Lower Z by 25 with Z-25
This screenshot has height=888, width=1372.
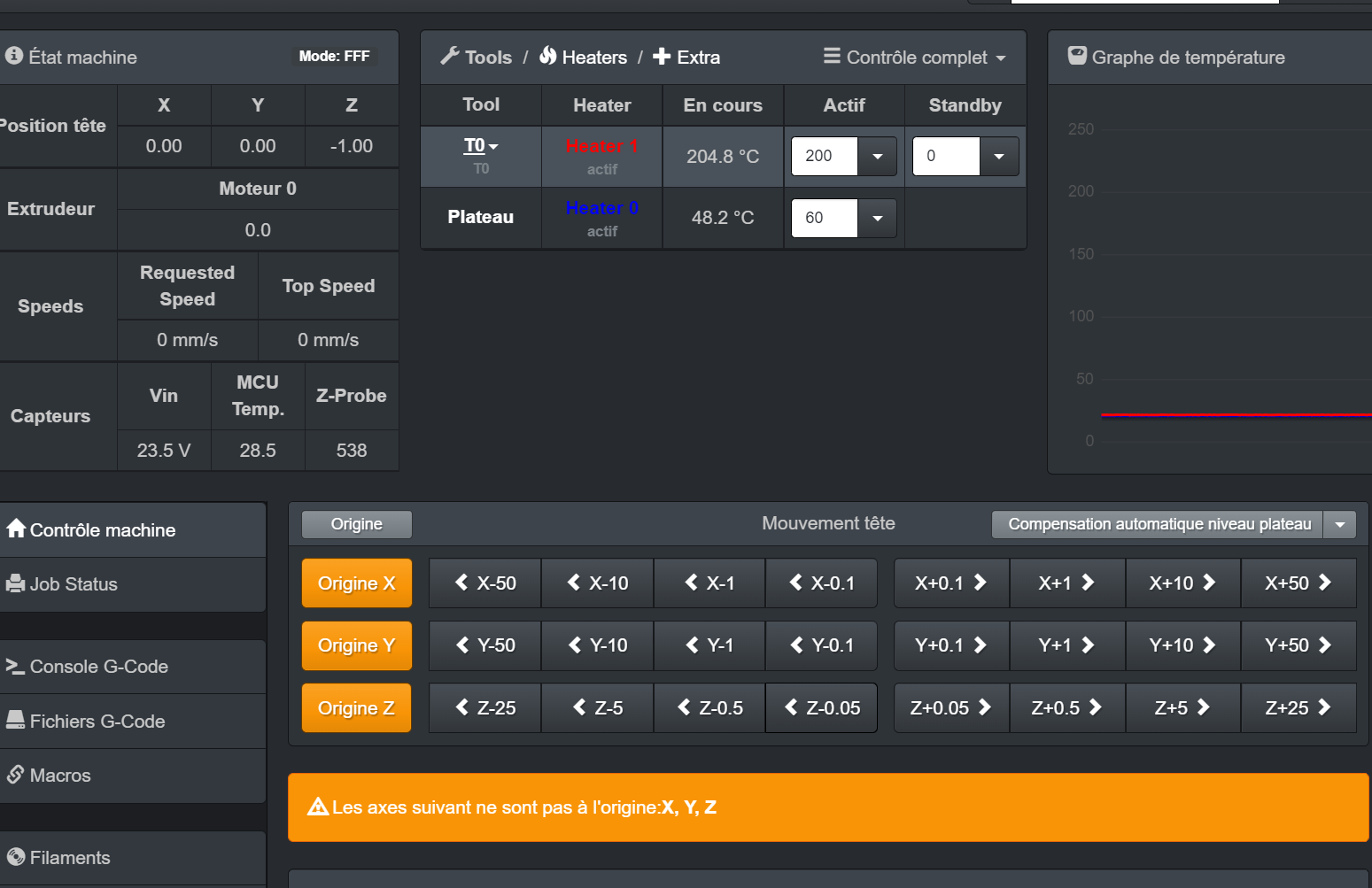[x=484, y=708]
